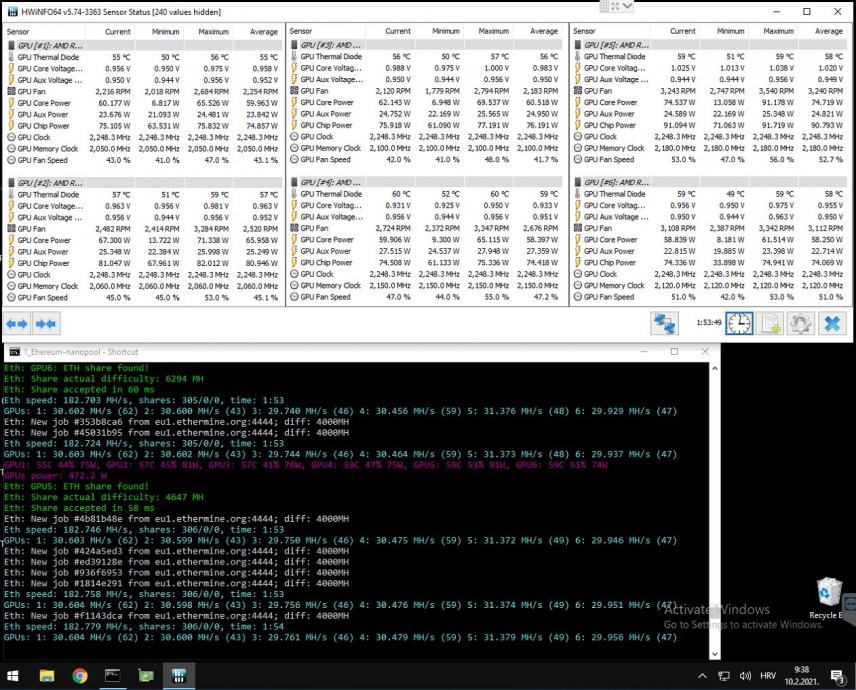Click the 'GPUs power: 472.2 W' console line

pos(56,475)
